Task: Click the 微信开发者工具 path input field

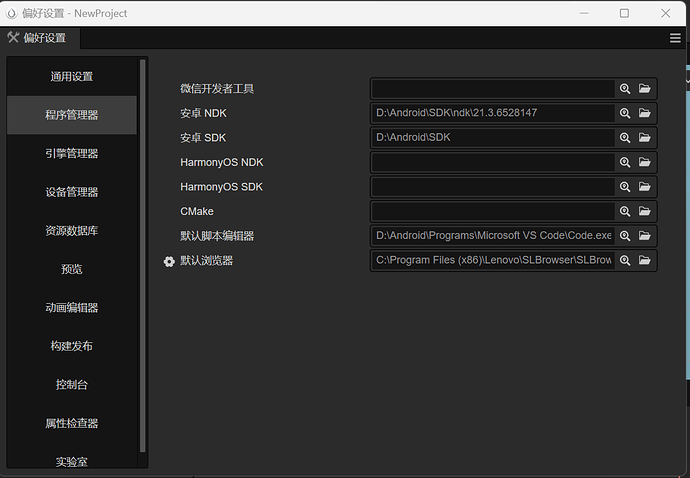Action: (493, 88)
